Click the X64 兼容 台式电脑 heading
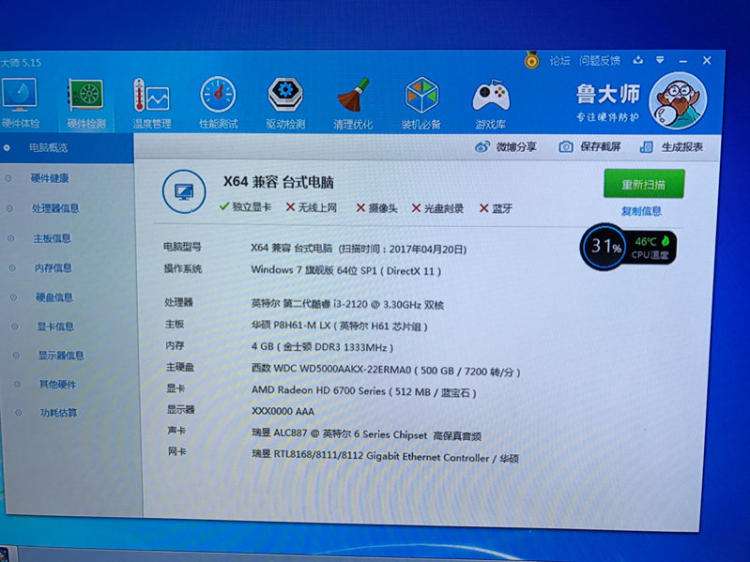 tap(279, 182)
